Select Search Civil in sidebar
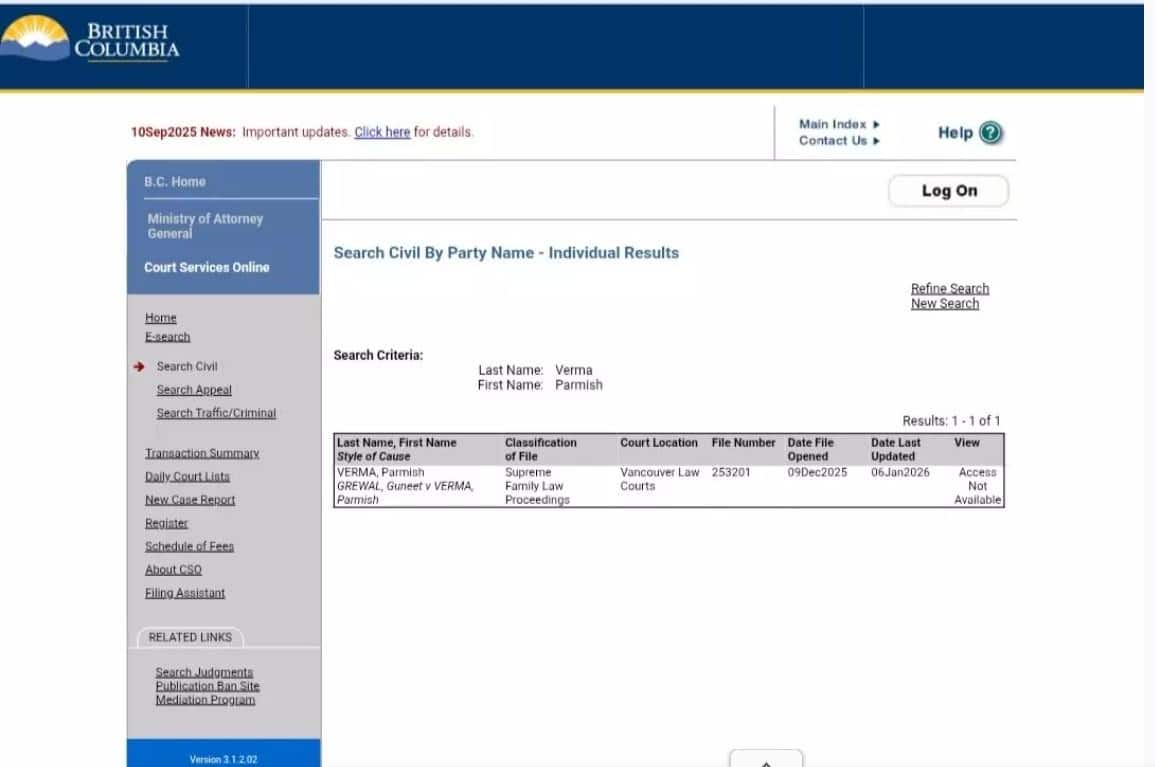 [186, 367]
